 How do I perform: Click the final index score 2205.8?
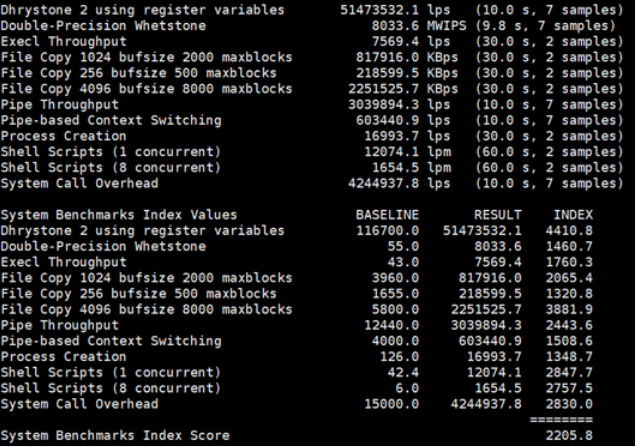click(x=572, y=436)
